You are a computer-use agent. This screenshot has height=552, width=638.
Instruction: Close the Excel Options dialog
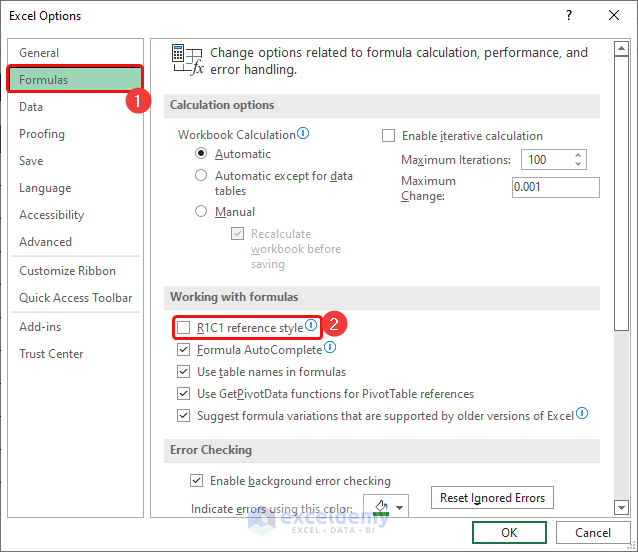614,15
